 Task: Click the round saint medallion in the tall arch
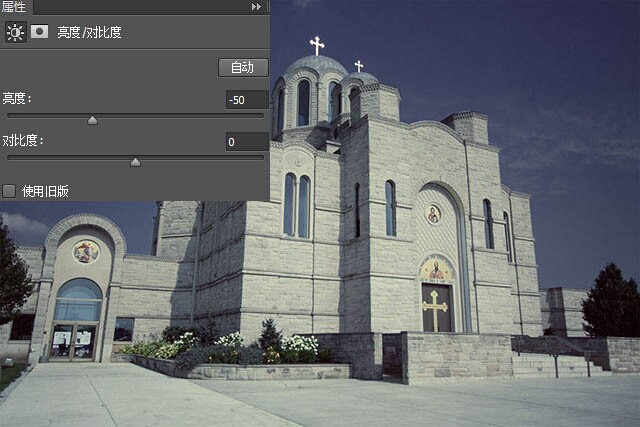coord(433,215)
